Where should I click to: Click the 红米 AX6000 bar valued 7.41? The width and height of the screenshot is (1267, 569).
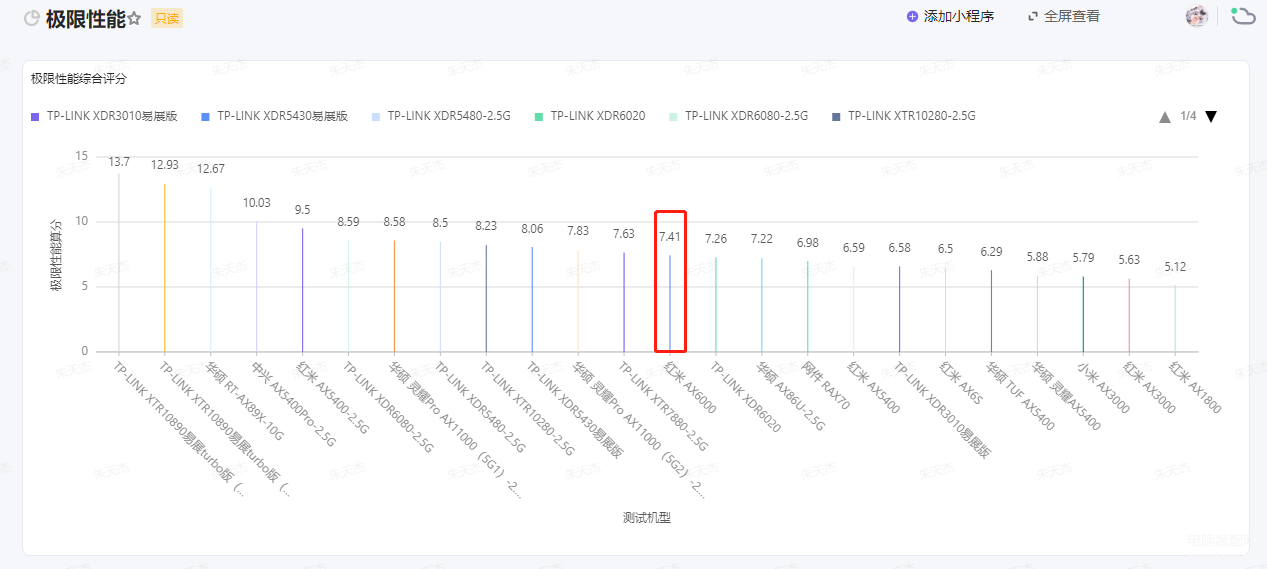click(670, 303)
